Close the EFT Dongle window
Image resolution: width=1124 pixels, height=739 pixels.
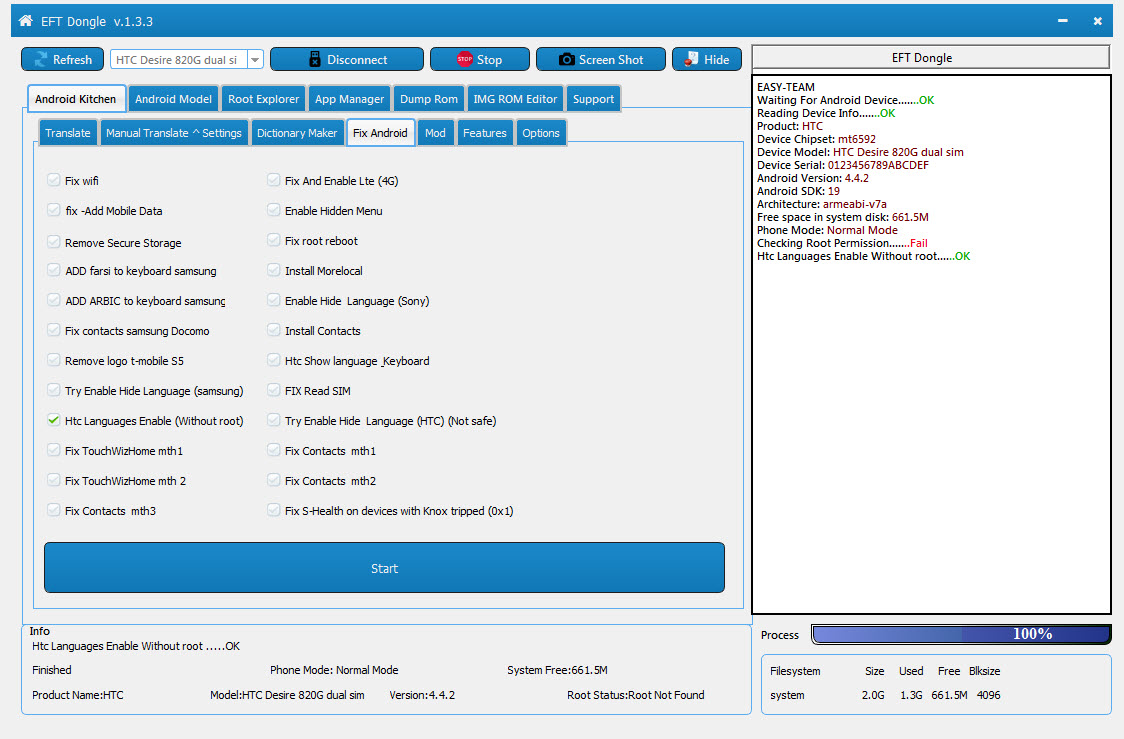click(x=1097, y=21)
